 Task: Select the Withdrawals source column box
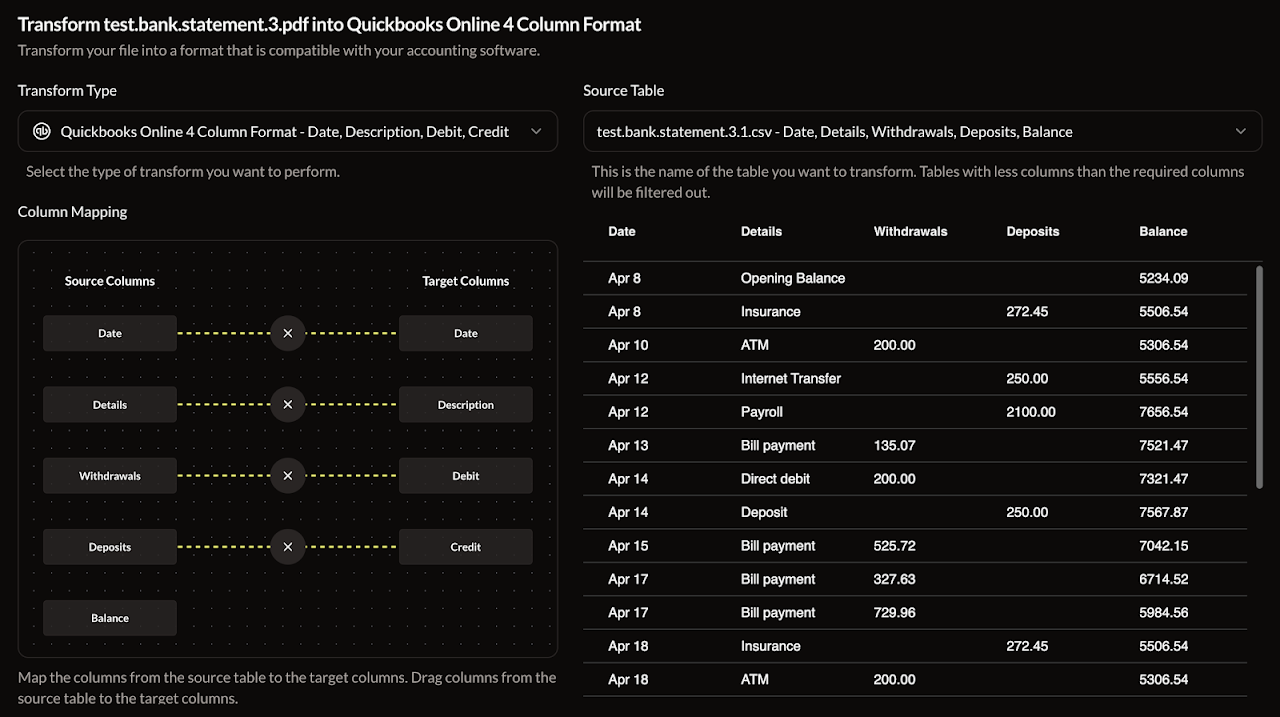coord(110,476)
